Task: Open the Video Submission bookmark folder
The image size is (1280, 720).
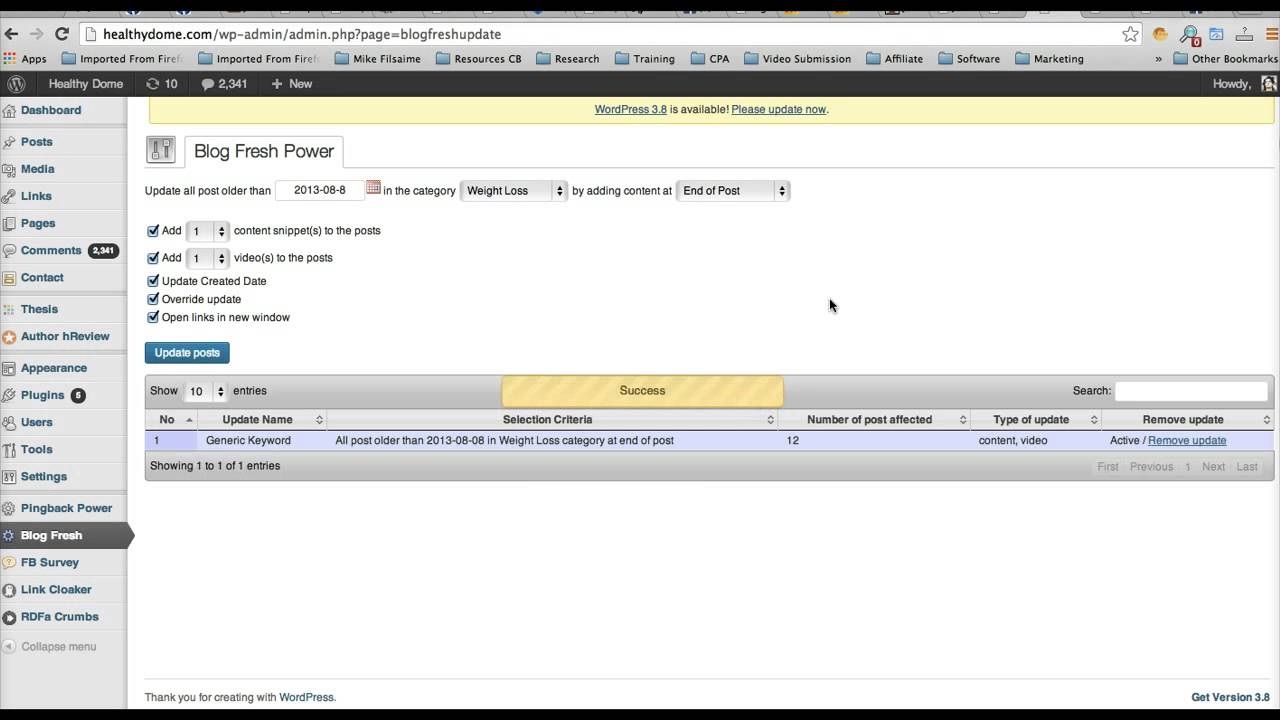Action: [x=797, y=59]
